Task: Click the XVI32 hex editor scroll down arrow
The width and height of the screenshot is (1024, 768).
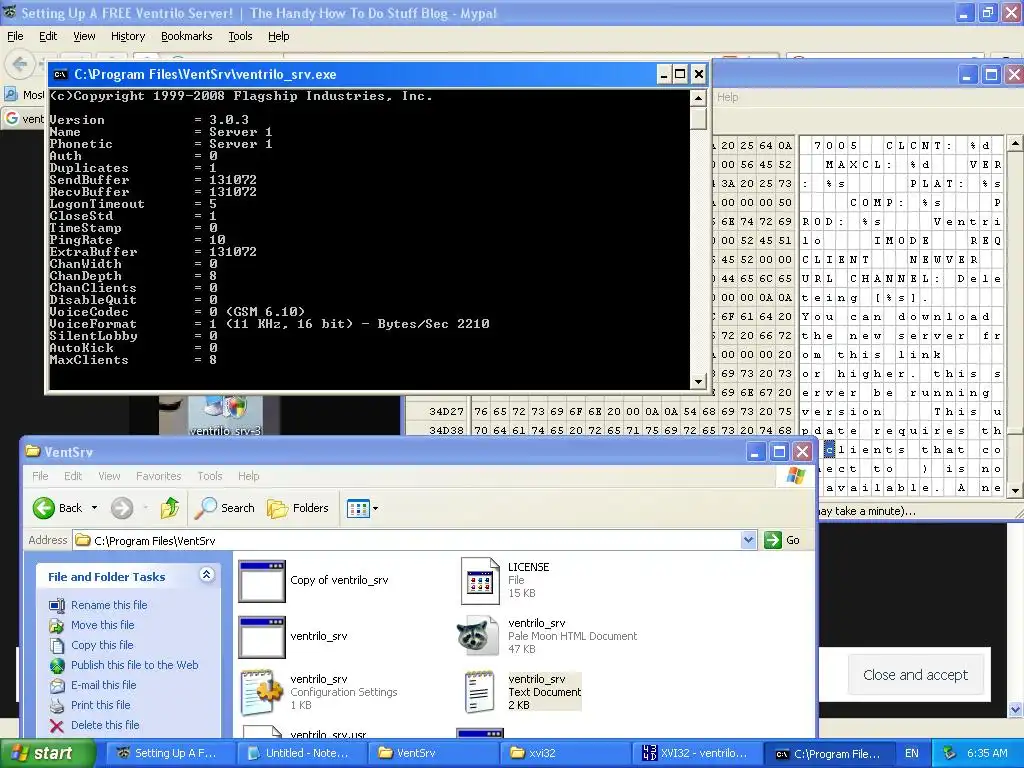Action: click(x=1015, y=490)
